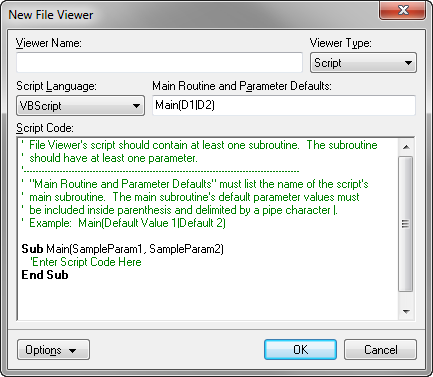Click the End Sub line in script

(x=45, y=275)
